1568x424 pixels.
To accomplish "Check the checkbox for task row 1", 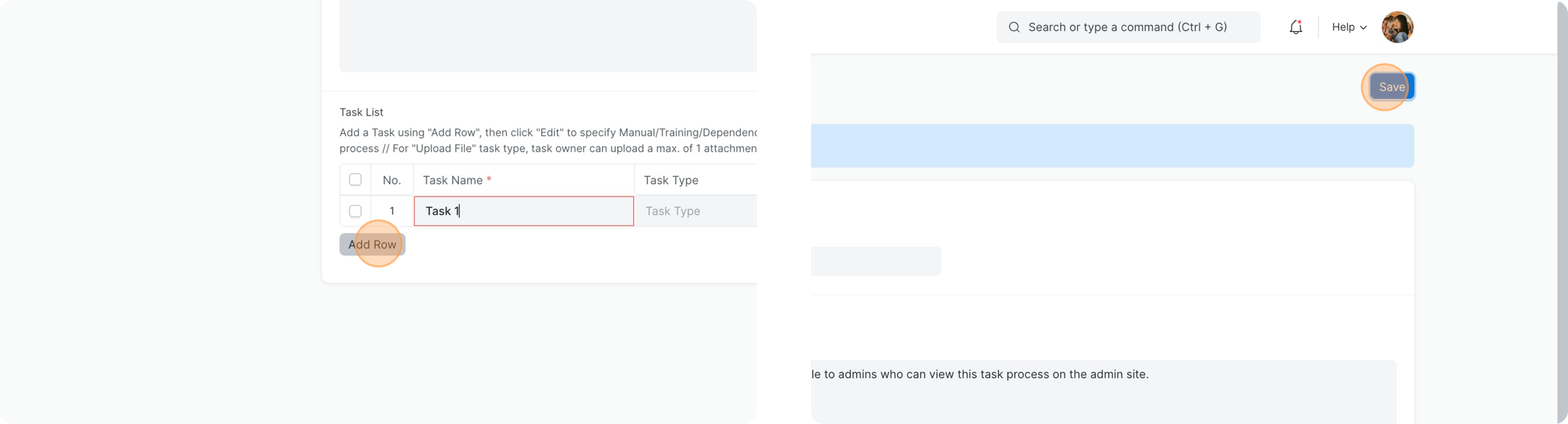I will pyautogui.click(x=356, y=211).
